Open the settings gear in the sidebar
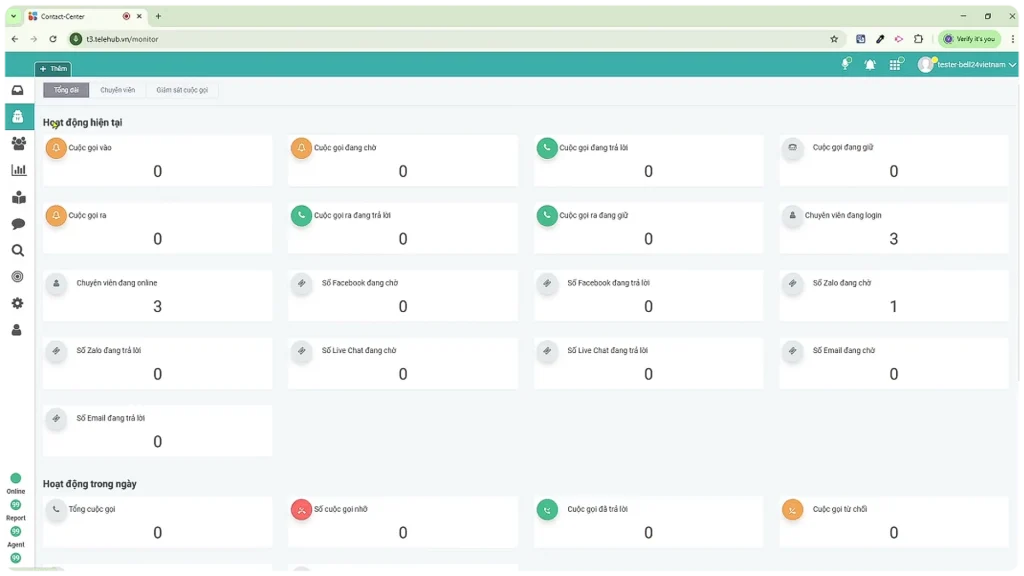The image size is (1024, 576). coord(17,303)
